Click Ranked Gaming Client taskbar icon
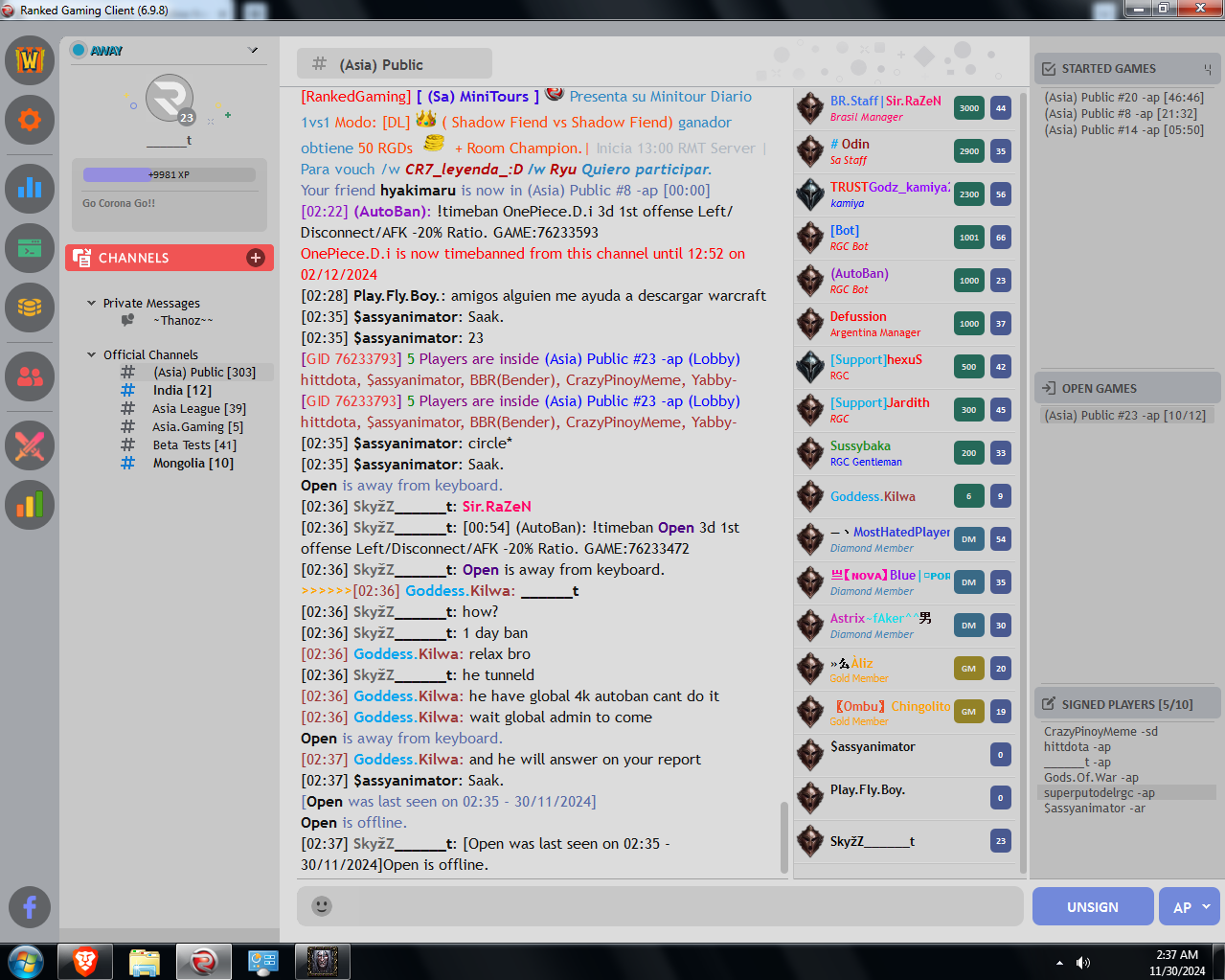This screenshot has height=980, width=1225. pyautogui.click(x=203, y=962)
